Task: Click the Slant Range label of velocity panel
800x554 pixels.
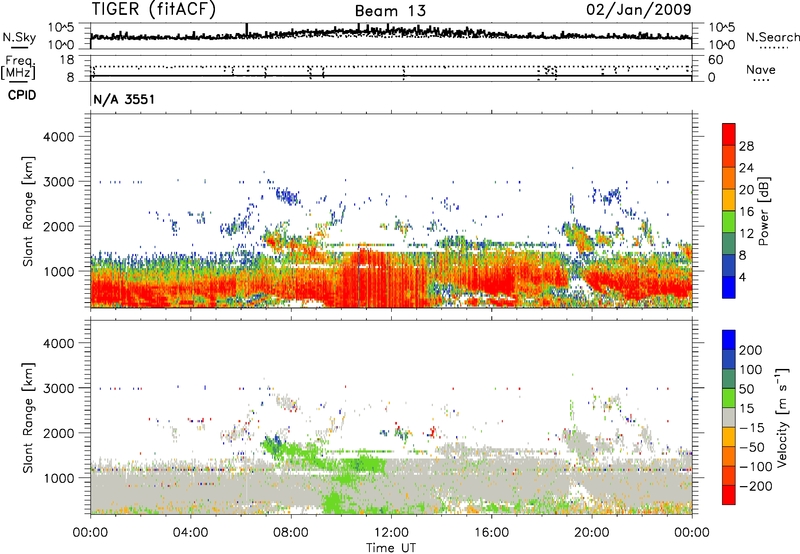Action: click(28, 418)
